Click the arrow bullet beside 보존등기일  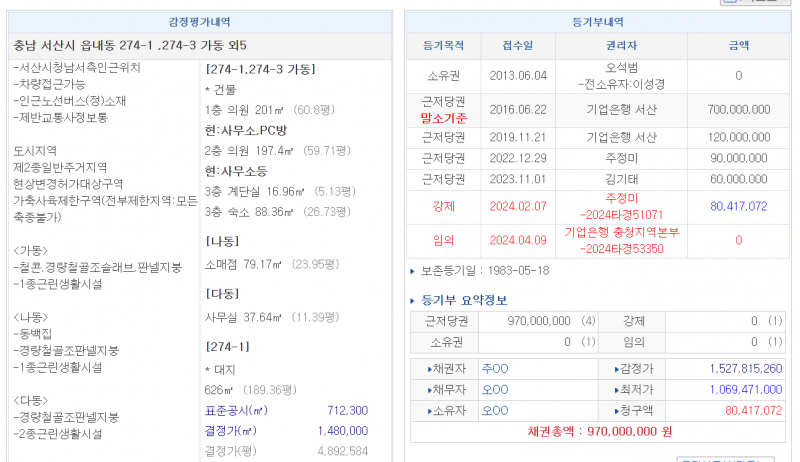click(415, 271)
